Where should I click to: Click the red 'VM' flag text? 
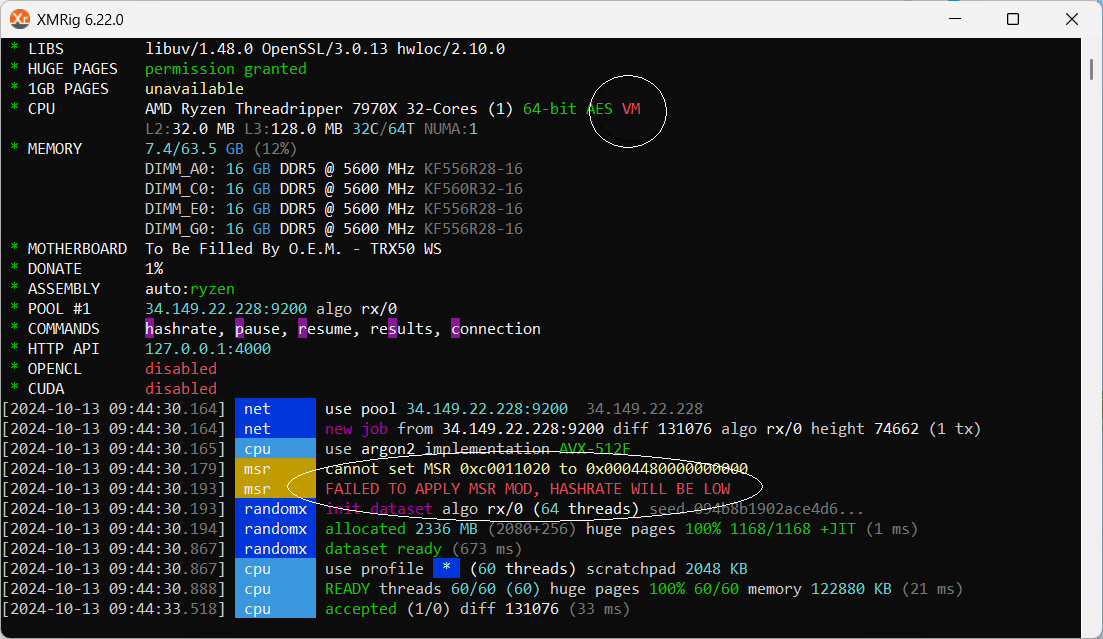[x=631, y=109]
